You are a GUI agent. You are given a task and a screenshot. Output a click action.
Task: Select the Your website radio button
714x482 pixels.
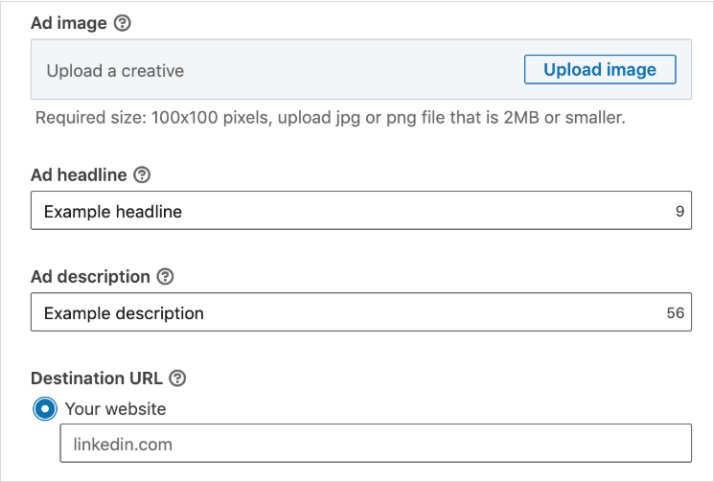click(x=45, y=409)
